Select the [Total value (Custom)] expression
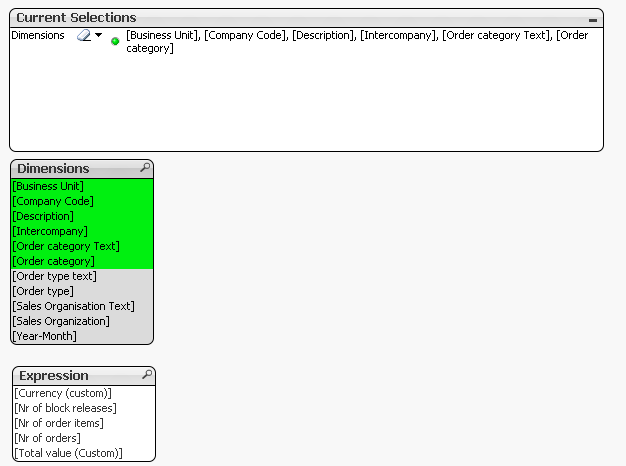The width and height of the screenshot is (626, 466). (84, 453)
